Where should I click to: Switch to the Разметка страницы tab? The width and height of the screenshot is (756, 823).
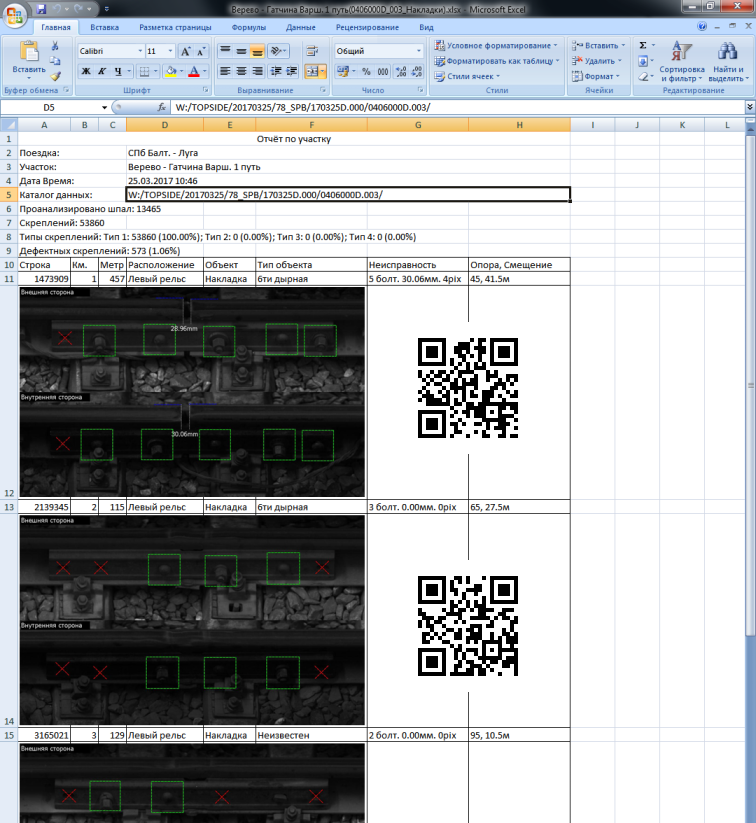[x=175, y=27]
